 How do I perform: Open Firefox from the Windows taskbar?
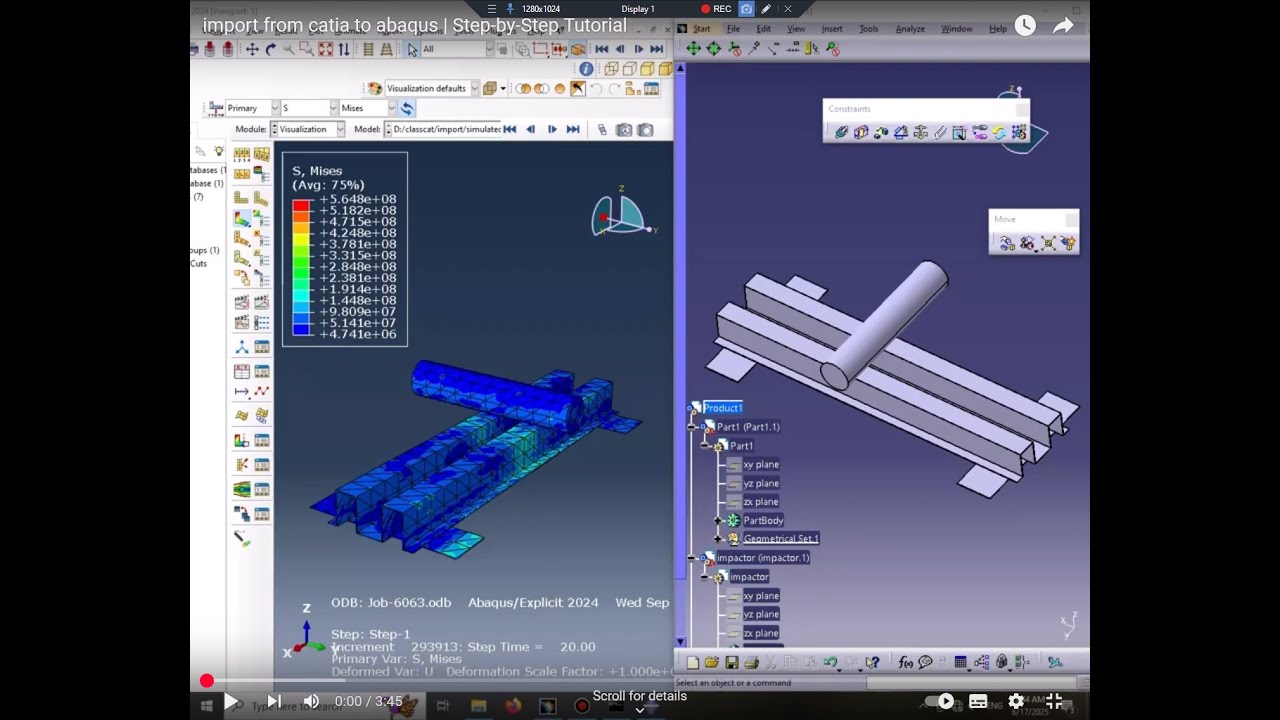click(513, 706)
